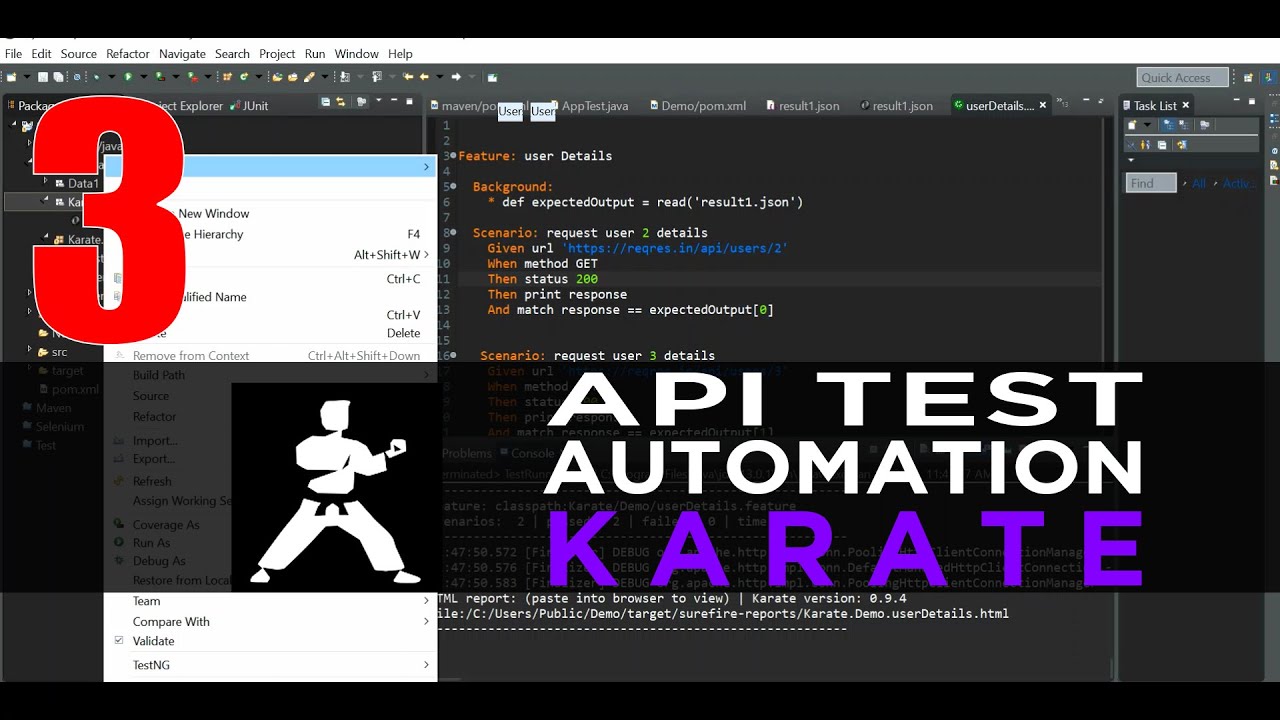The width and height of the screenshot is (1280, 720).
Task: Open the Window menu
Action: coord(357,54)
